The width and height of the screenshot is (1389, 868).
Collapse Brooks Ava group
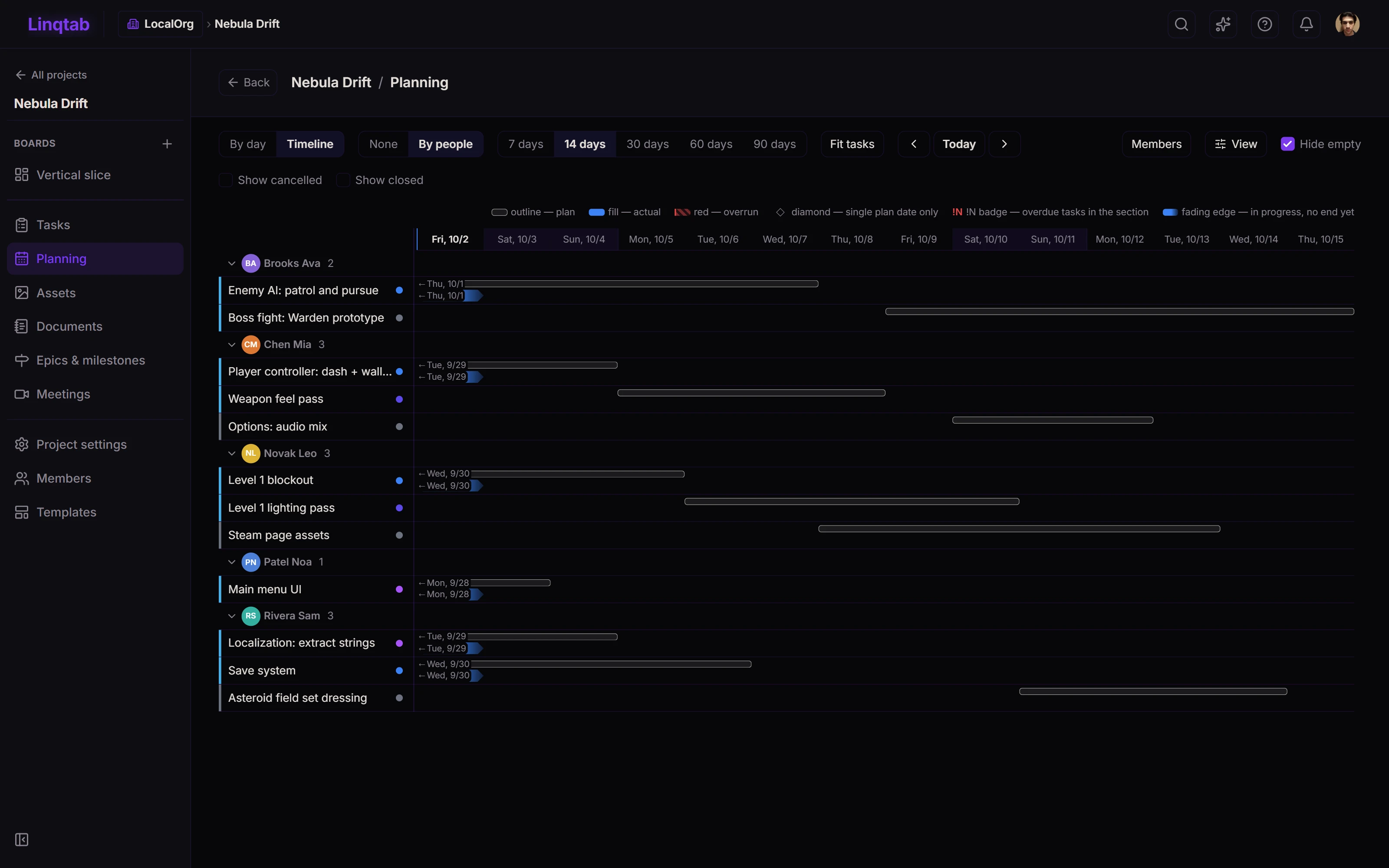coord(232,263)
